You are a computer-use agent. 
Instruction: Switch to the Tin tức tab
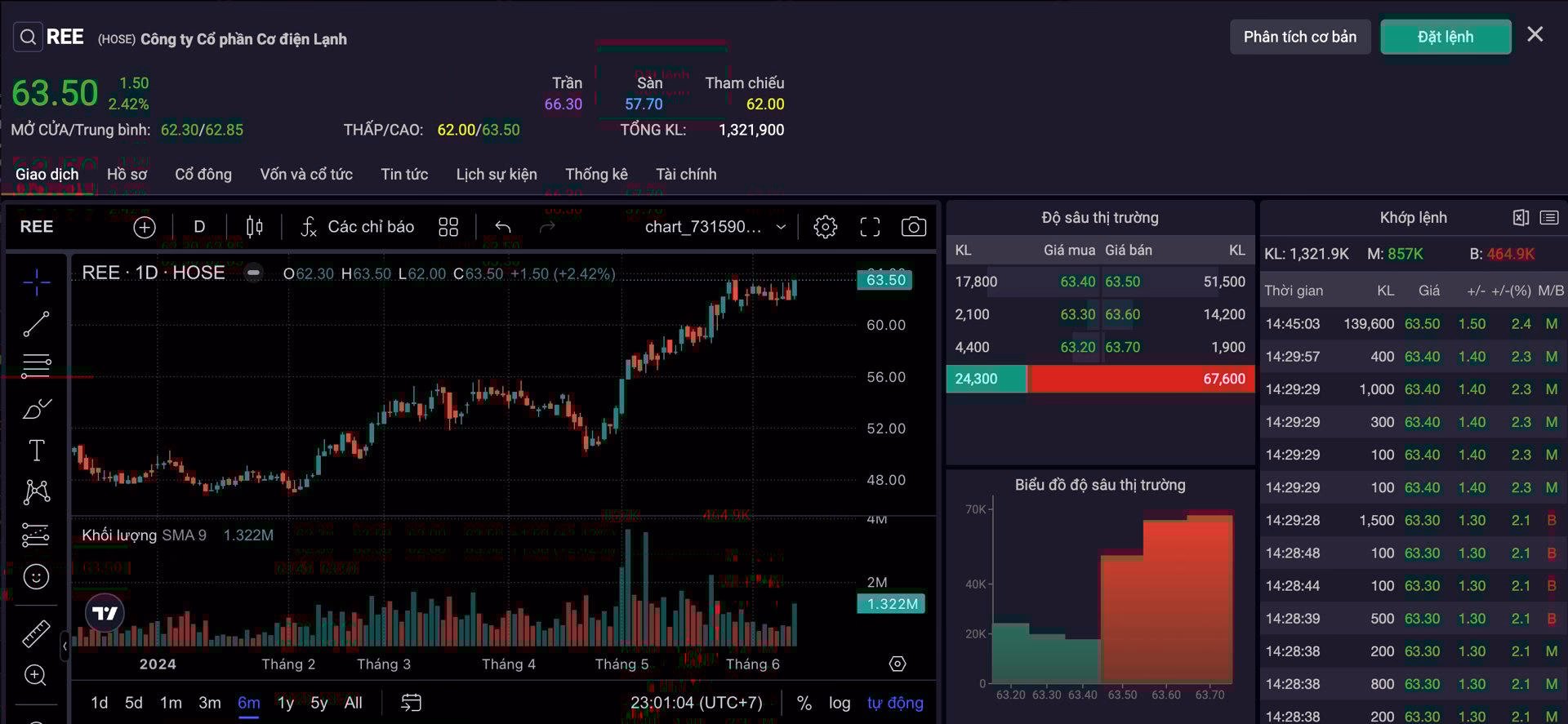pos(404,174)
